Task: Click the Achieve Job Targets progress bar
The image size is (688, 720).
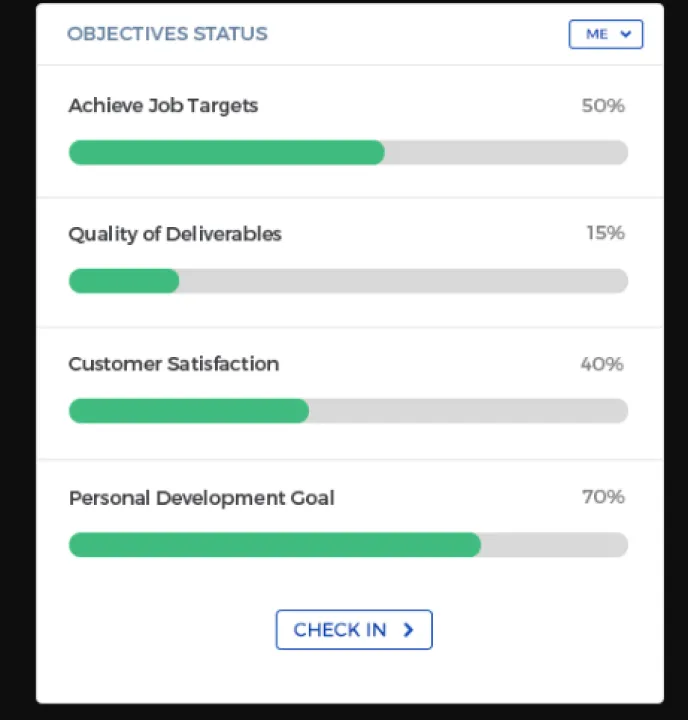Action: (x=348, y=152)
